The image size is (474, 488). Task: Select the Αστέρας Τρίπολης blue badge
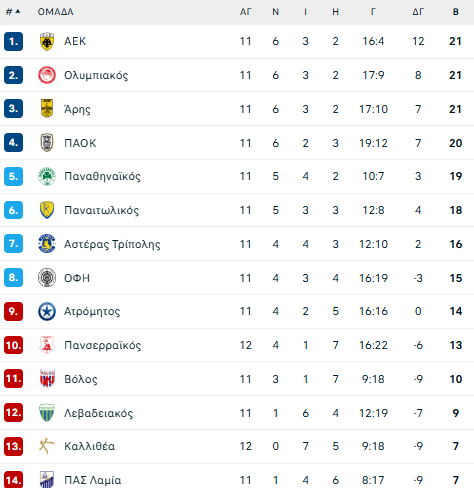click(x=47, y=244)
